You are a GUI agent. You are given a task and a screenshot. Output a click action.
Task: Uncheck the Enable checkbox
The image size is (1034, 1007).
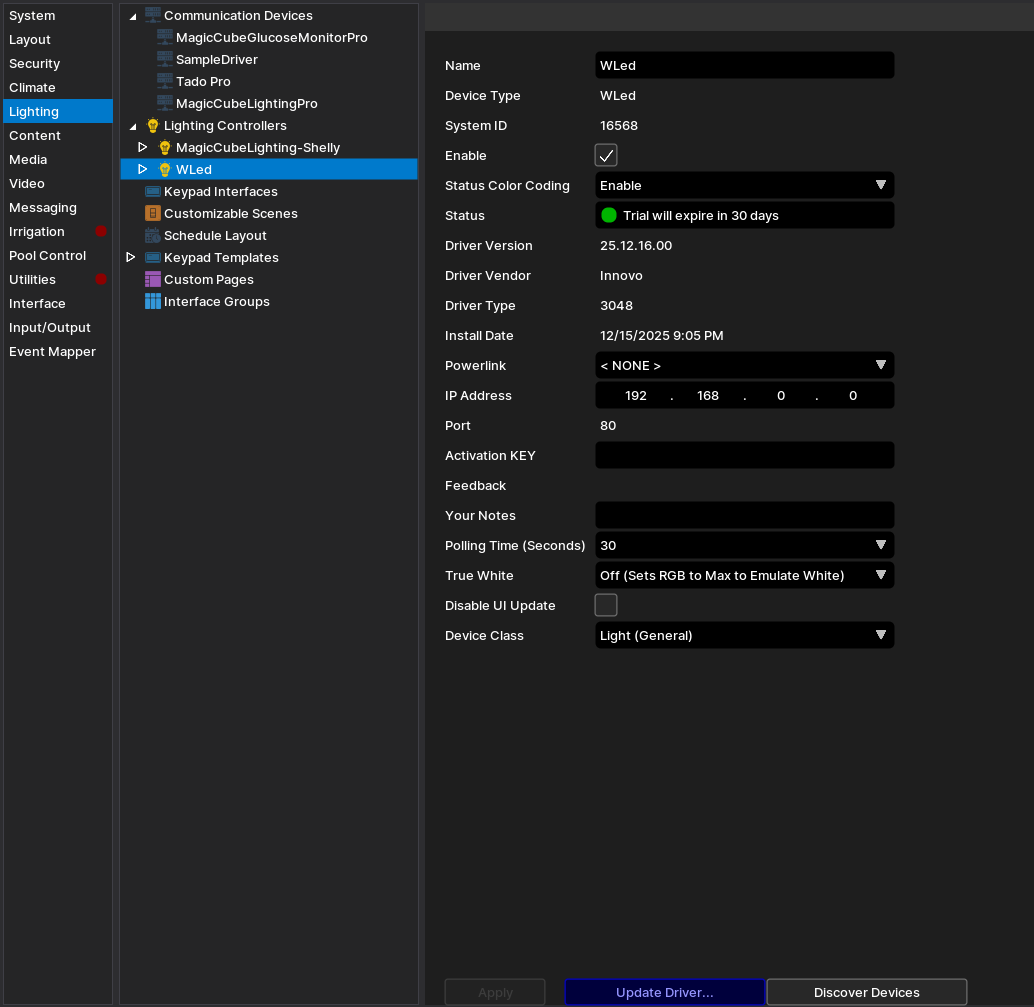click(x=606, y=156)
